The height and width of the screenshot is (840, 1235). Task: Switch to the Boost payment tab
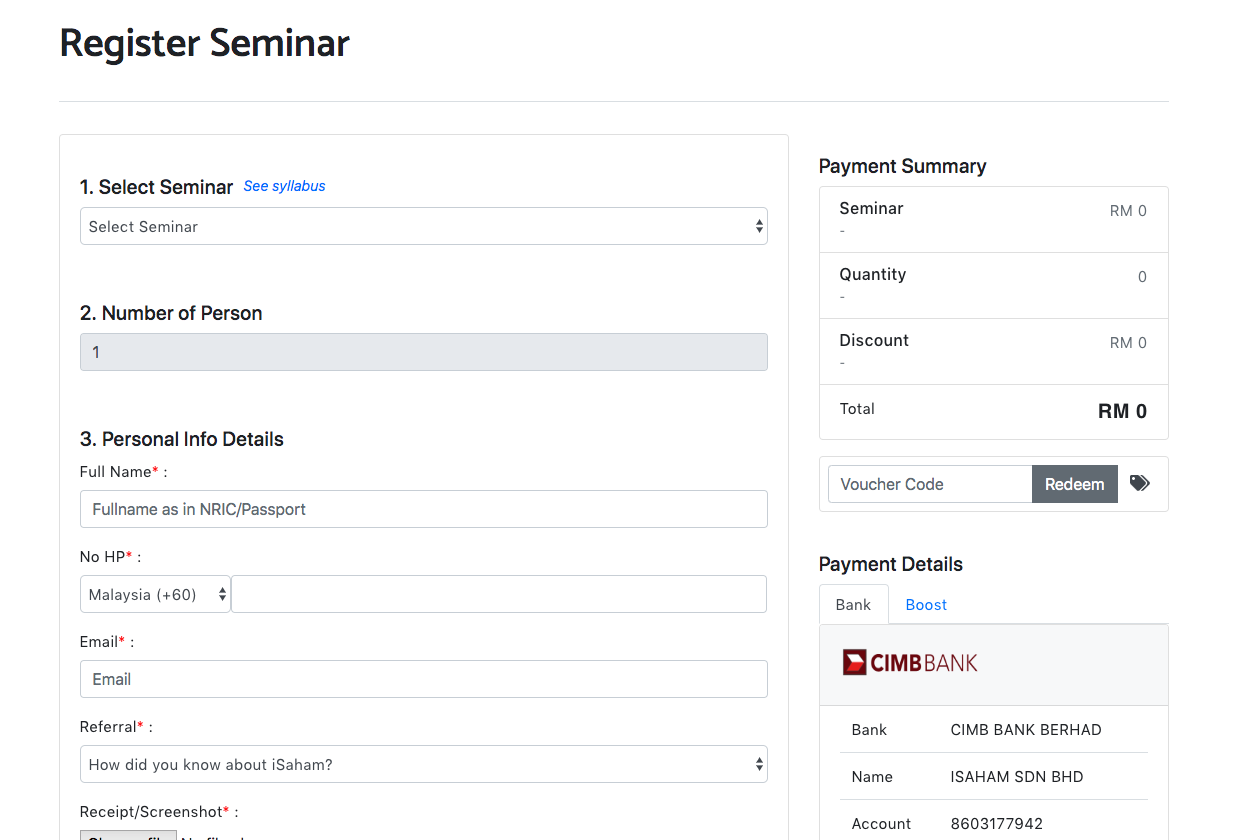tap(926, 605)
